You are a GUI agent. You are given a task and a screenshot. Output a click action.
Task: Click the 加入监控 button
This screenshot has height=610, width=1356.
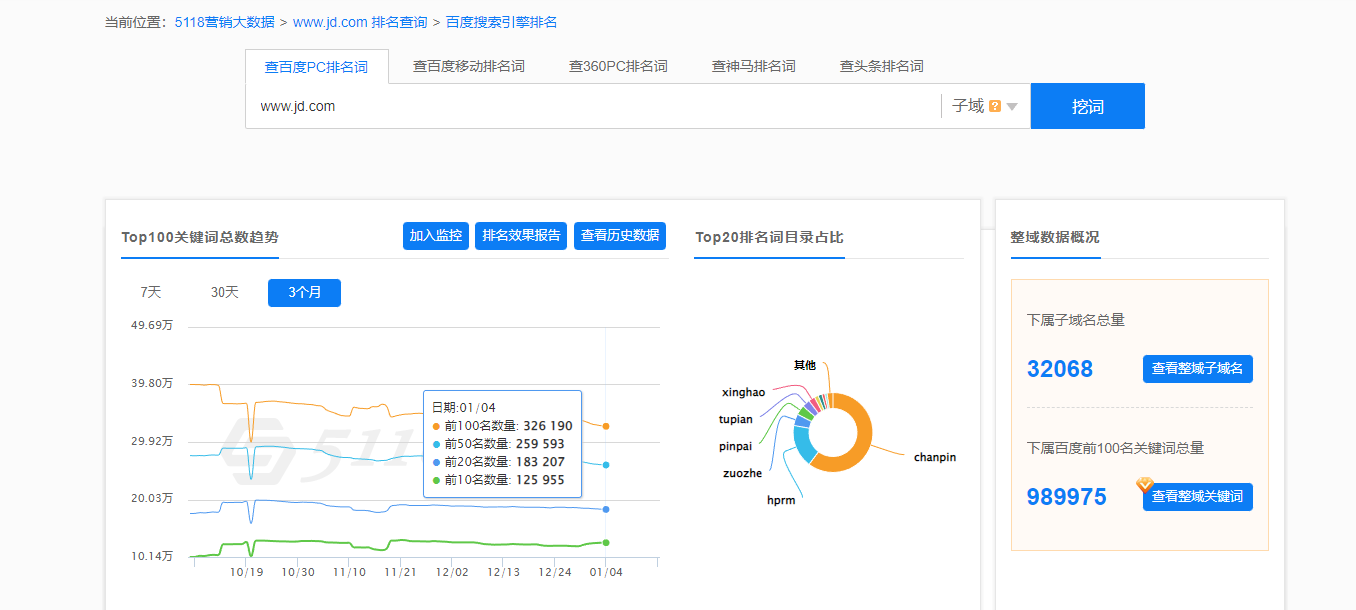click(436, 236)
